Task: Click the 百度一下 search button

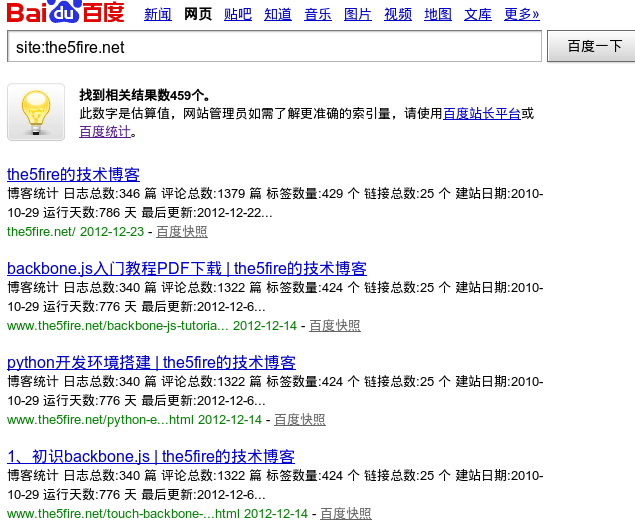Action: point(591,46)
